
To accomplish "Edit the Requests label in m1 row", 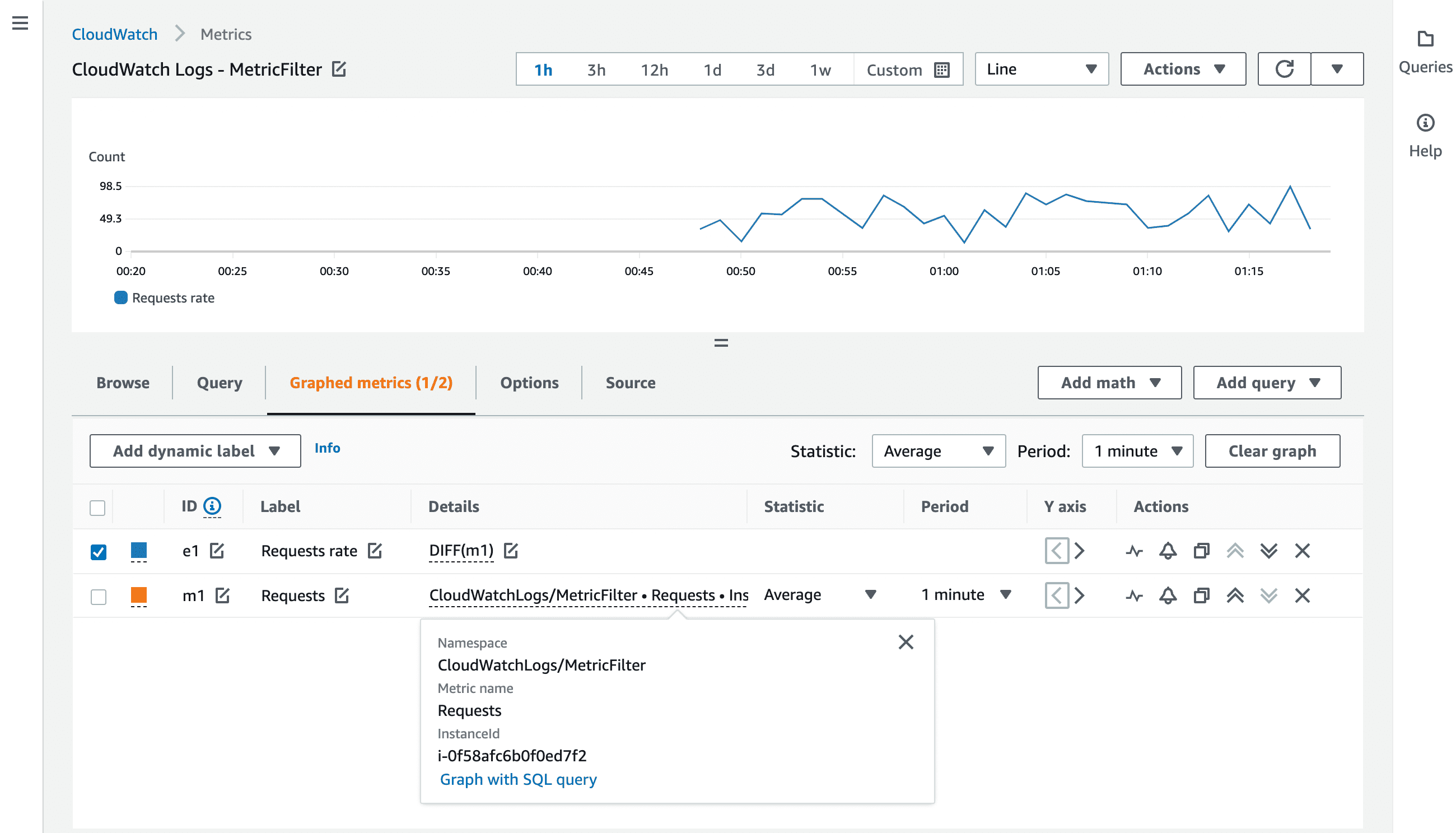I will pos(342,595).
